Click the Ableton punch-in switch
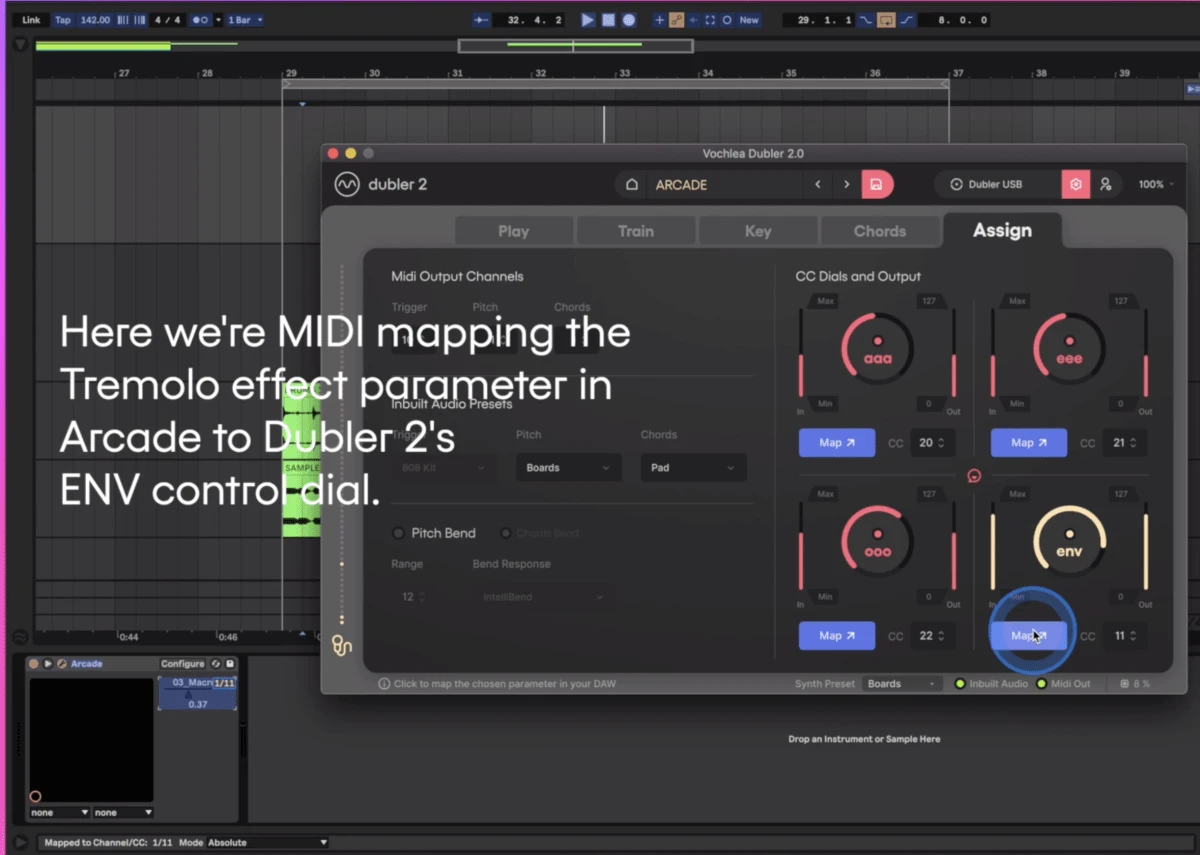1200x855 pixels. pos(866,20)
